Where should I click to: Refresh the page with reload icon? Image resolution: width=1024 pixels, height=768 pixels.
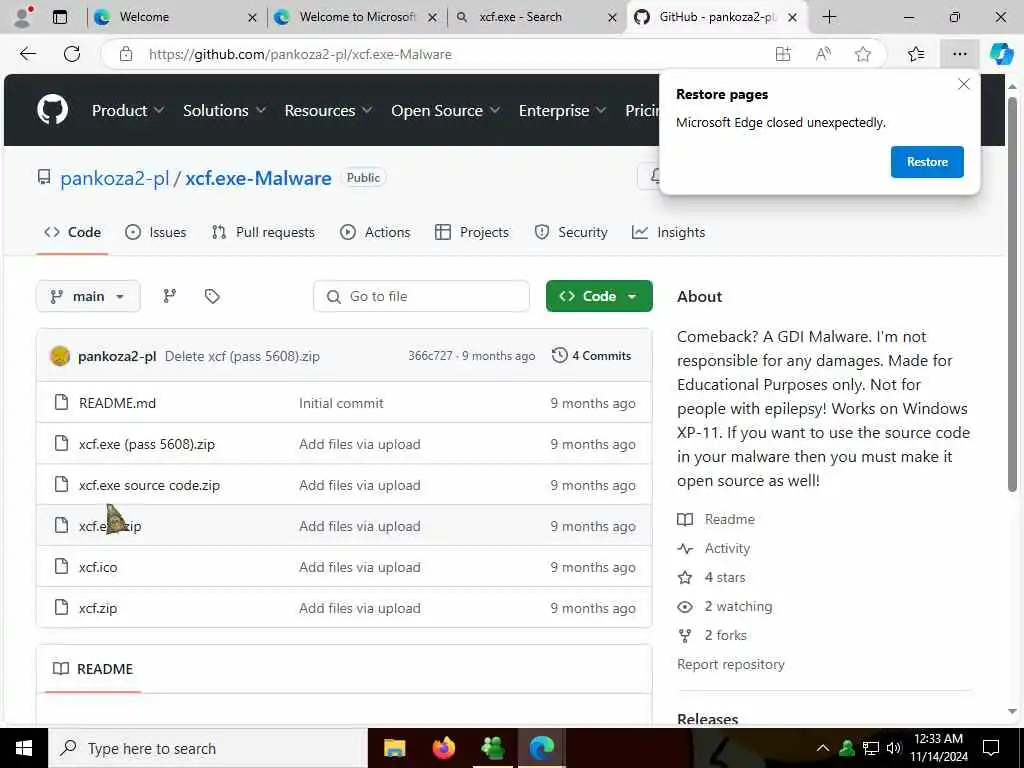pyautogui.click(x=72, y=54)
